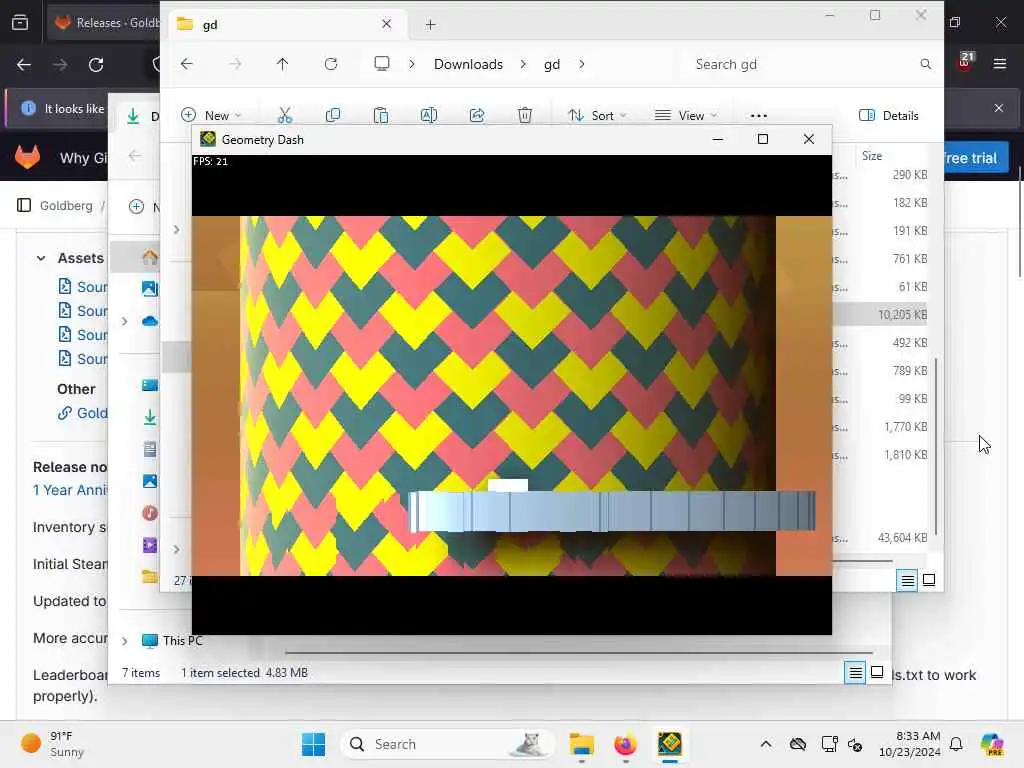The height and width of the screenshot is (768, 1024).
Task: Open the 1 Year Anniversary release link
Action: pyautogui.click(x=71, y=490)
